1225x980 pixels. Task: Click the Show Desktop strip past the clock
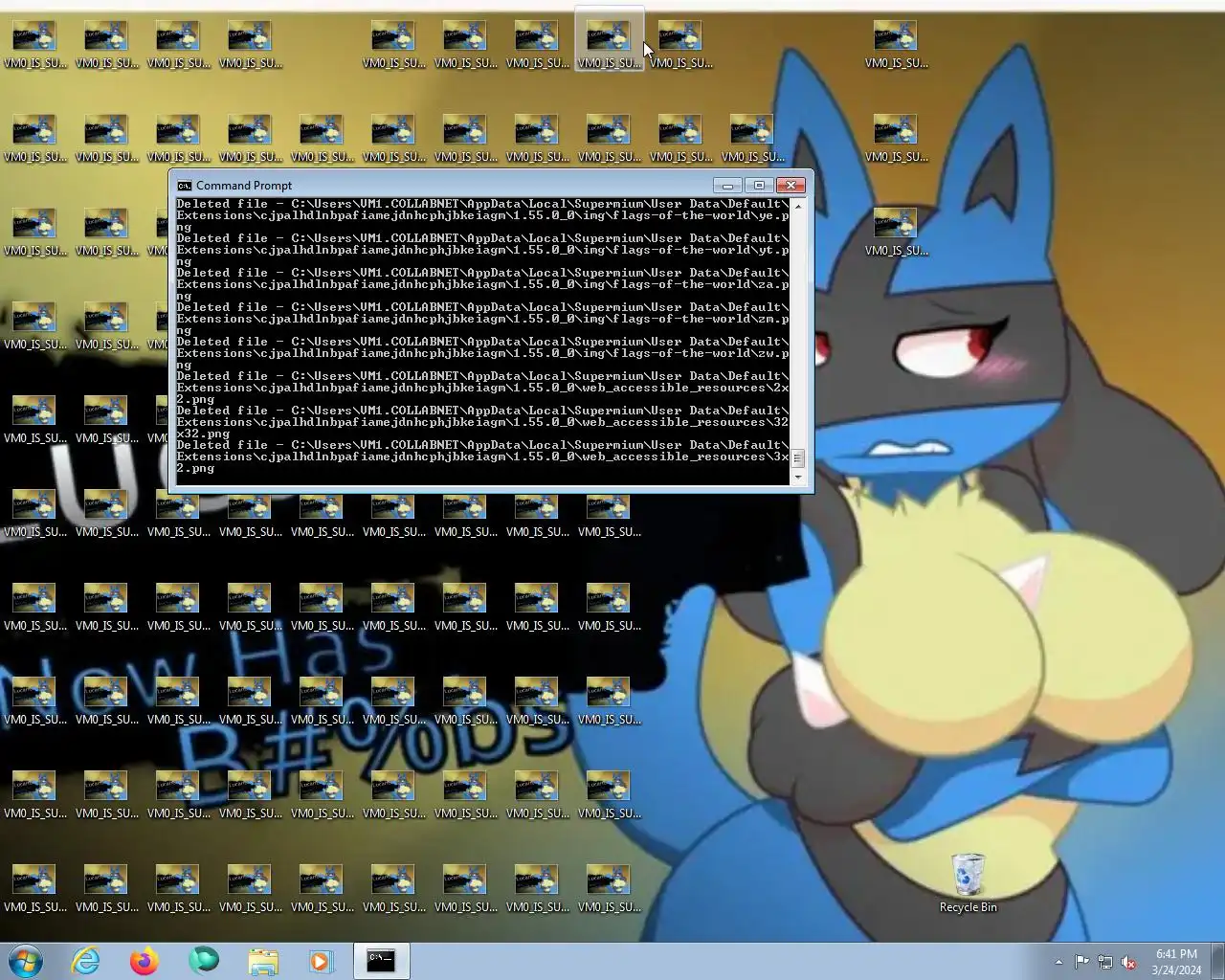click(x=1218, y=961)
